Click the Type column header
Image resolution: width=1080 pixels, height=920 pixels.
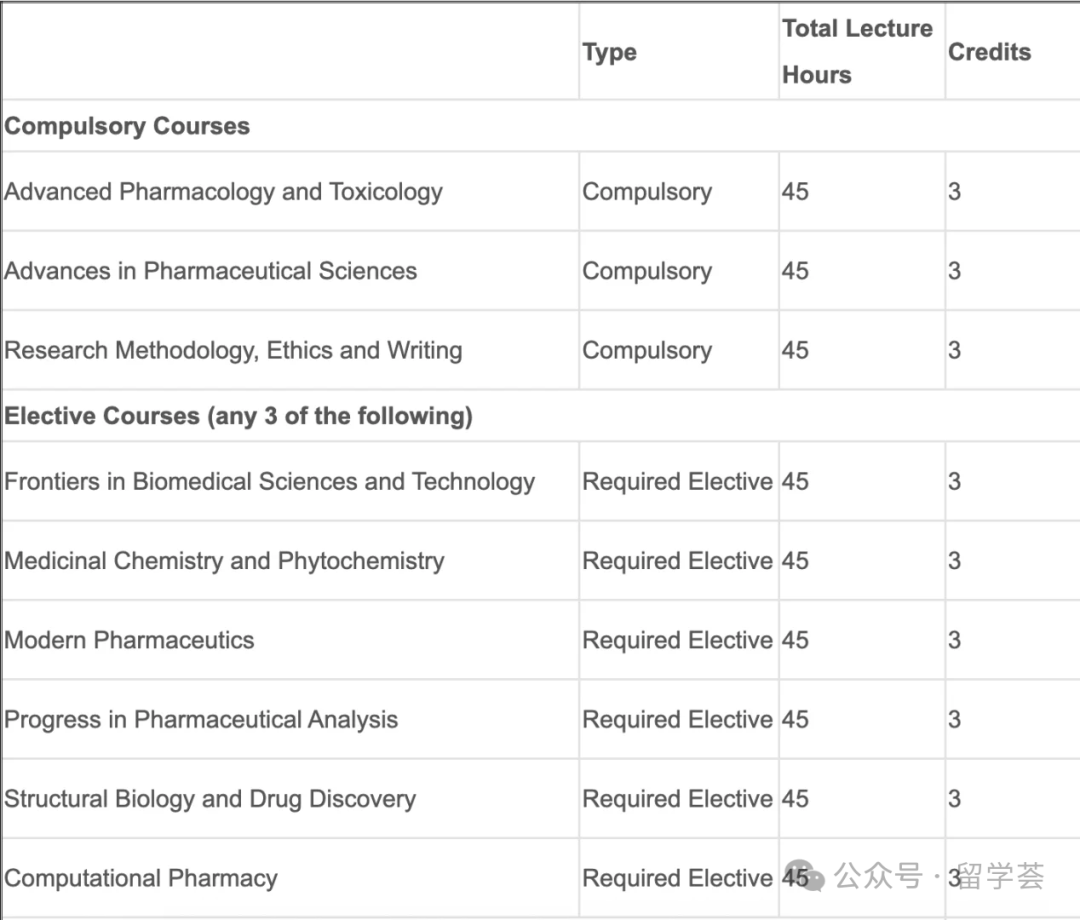click(610, 52)
